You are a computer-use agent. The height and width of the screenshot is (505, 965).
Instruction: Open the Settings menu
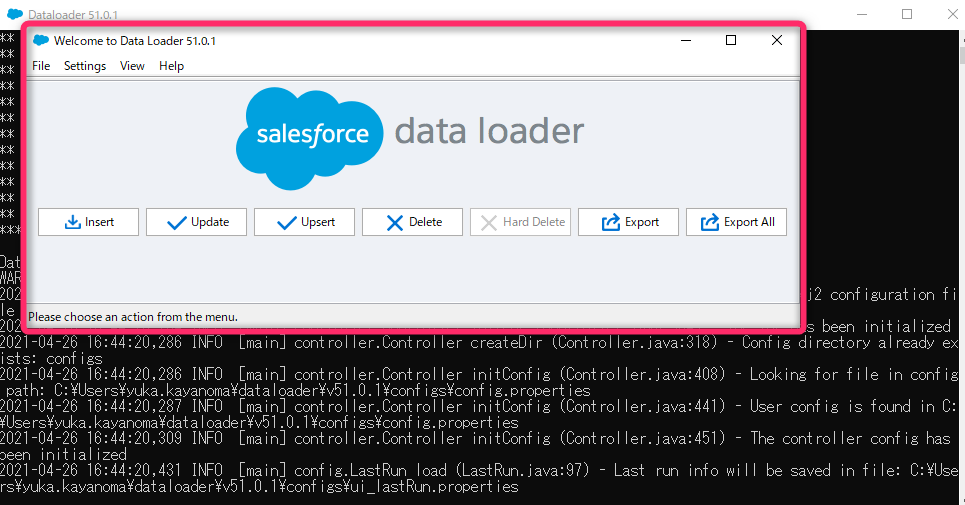pyautogui.click(x=85, y=66)
